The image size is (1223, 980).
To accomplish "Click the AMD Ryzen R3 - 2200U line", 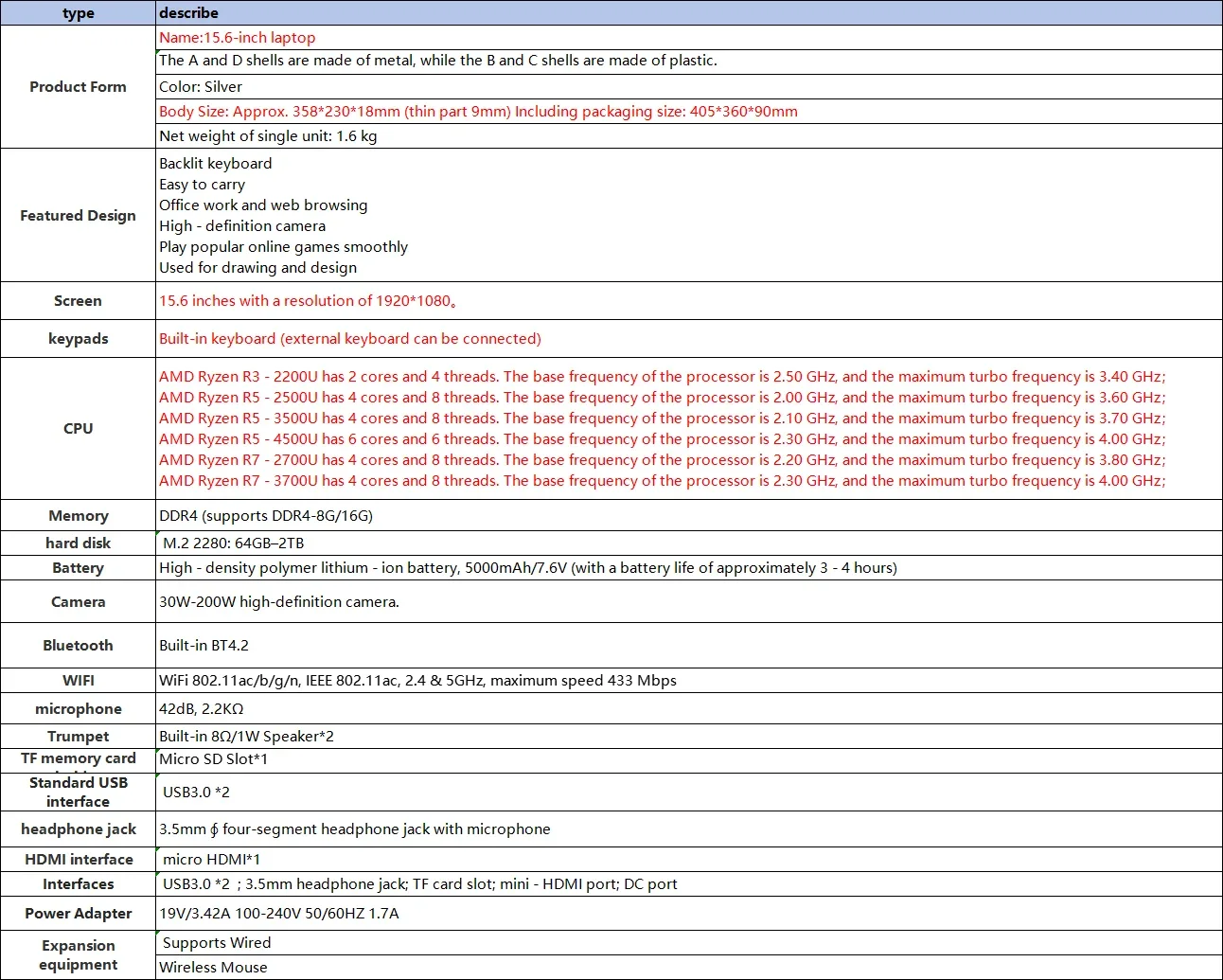I will [x=662, y=377].
